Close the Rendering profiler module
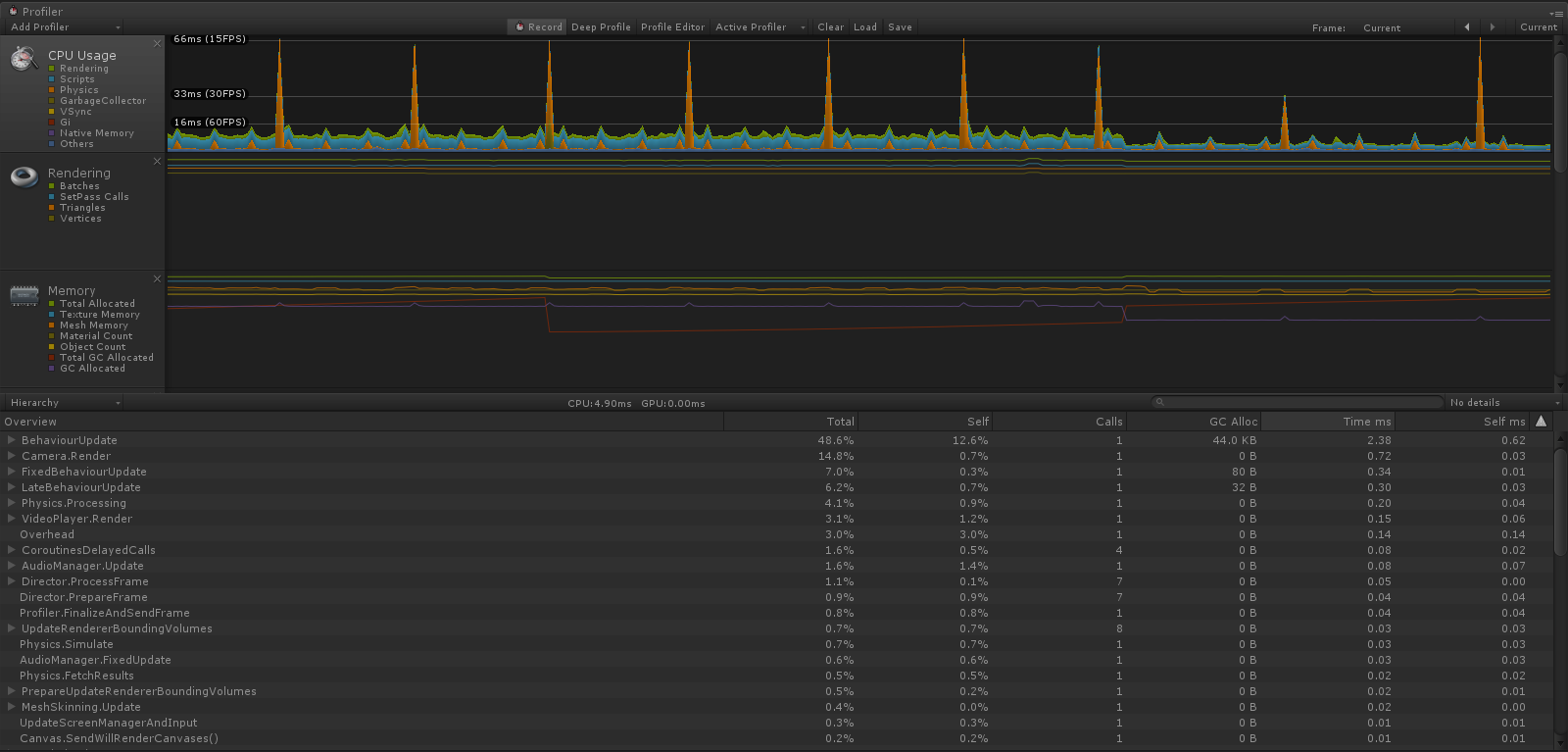 pyautogui.click(x=157, y=161)
